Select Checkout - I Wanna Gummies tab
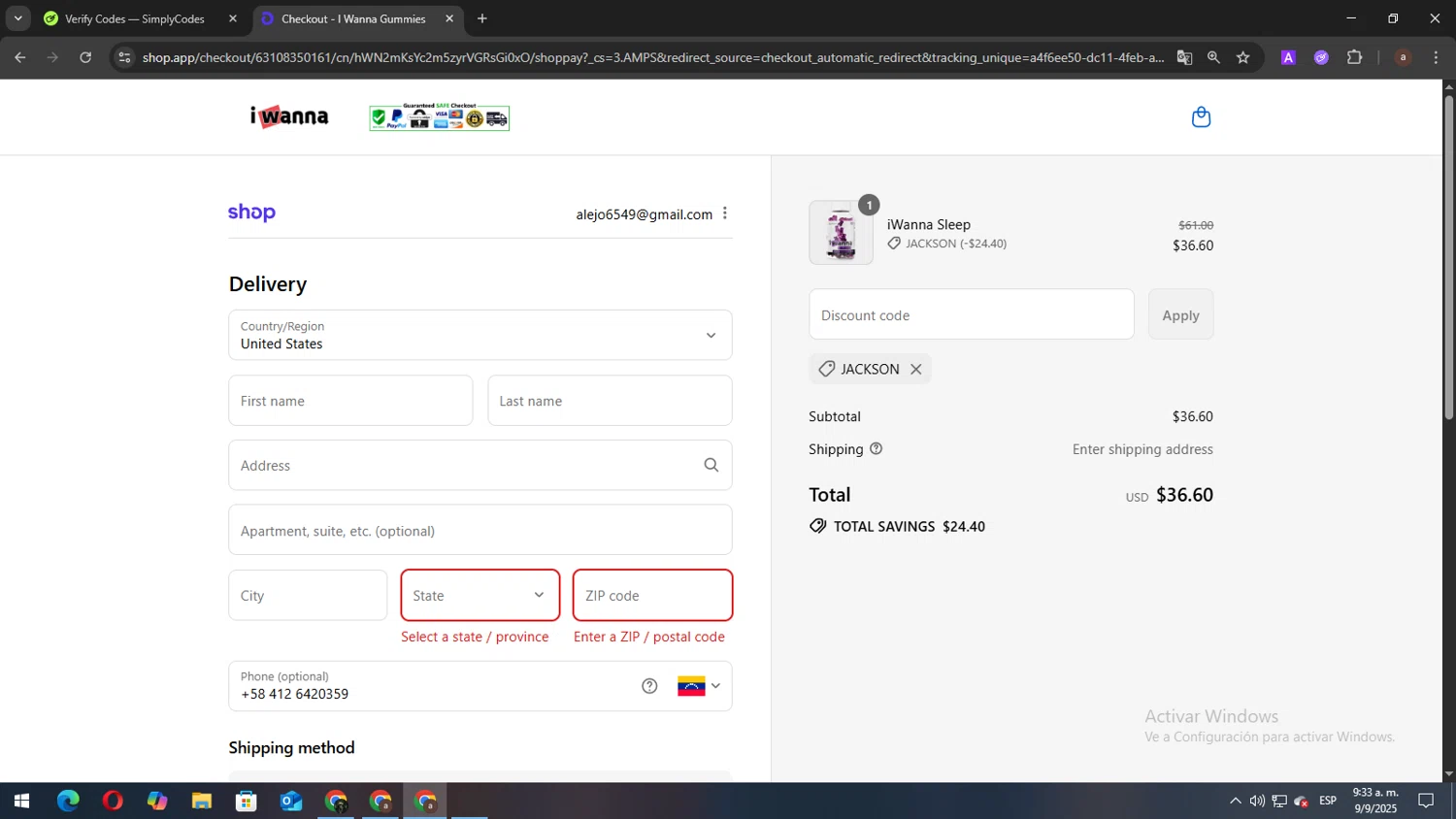Viewport: 1456px width, 819px height. coord(353,18)
